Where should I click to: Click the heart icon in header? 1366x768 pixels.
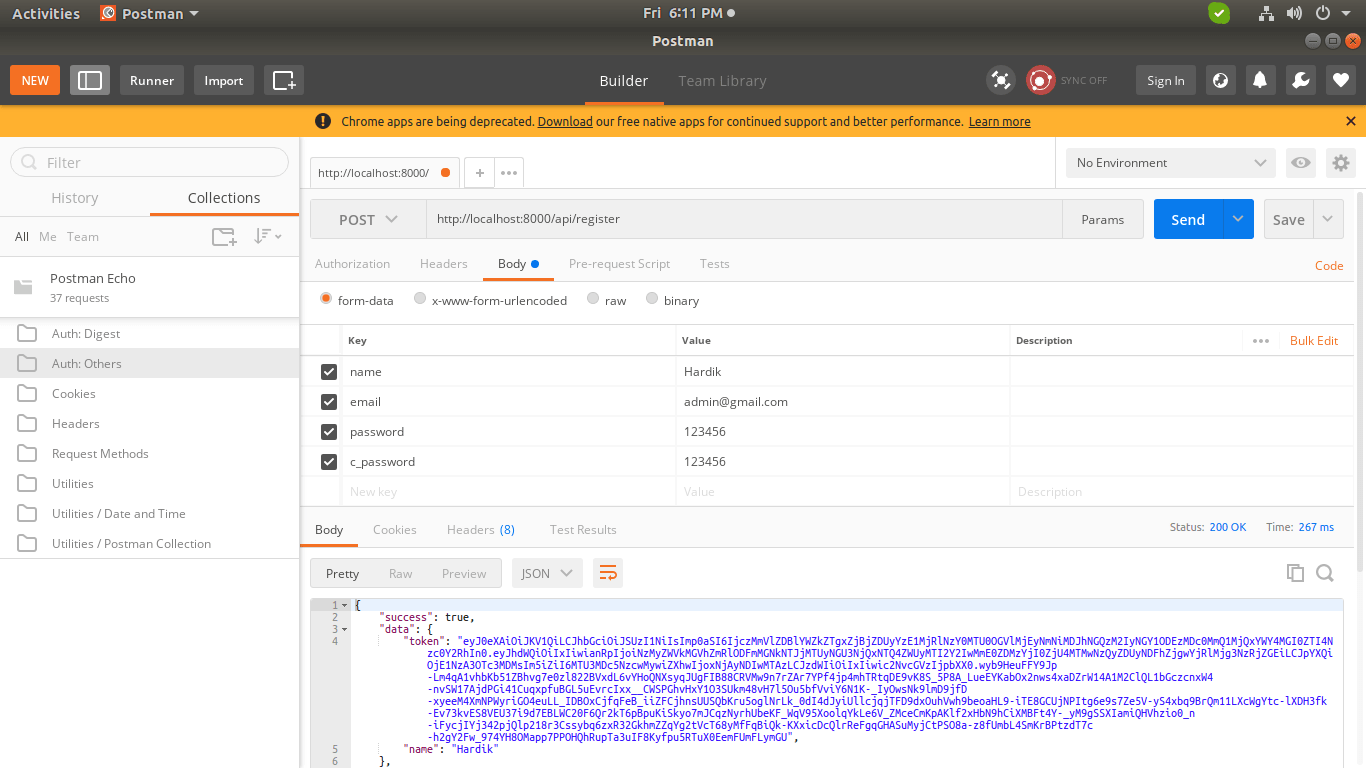pyautogui.click(x=1341, y=80)
